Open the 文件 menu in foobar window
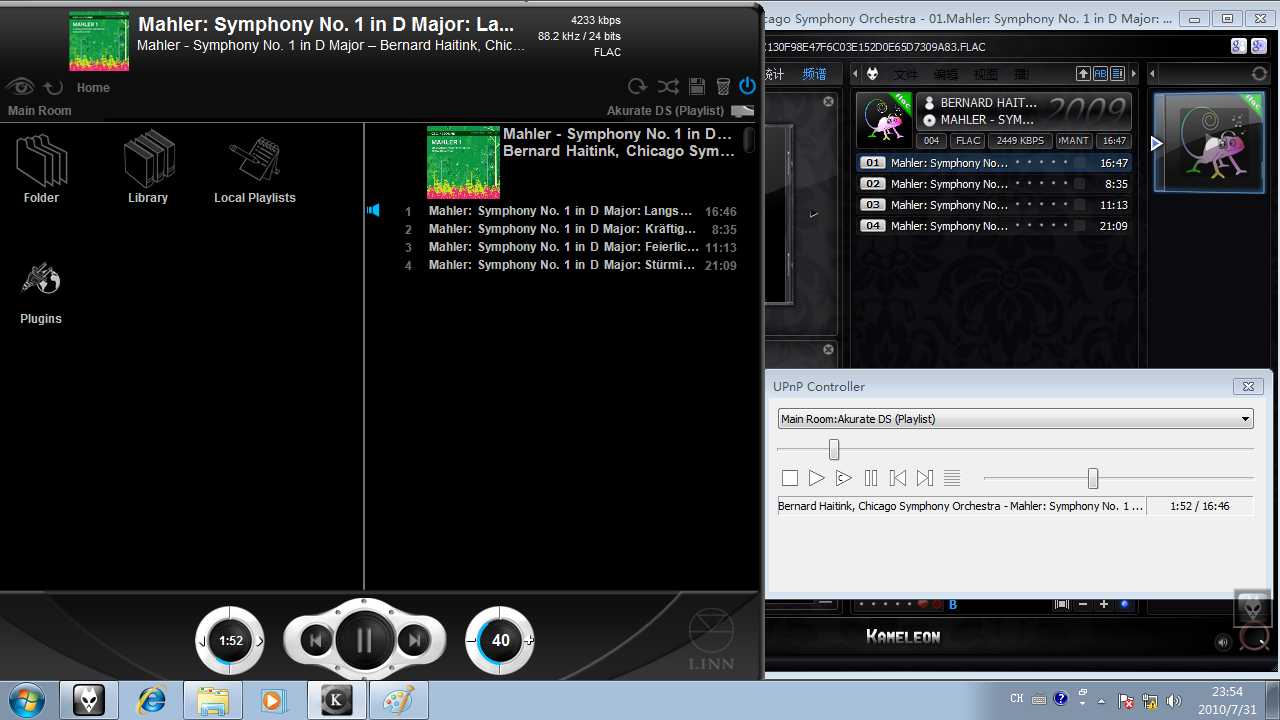Viewport: 1280px width, 720px height. coord(905,74)
